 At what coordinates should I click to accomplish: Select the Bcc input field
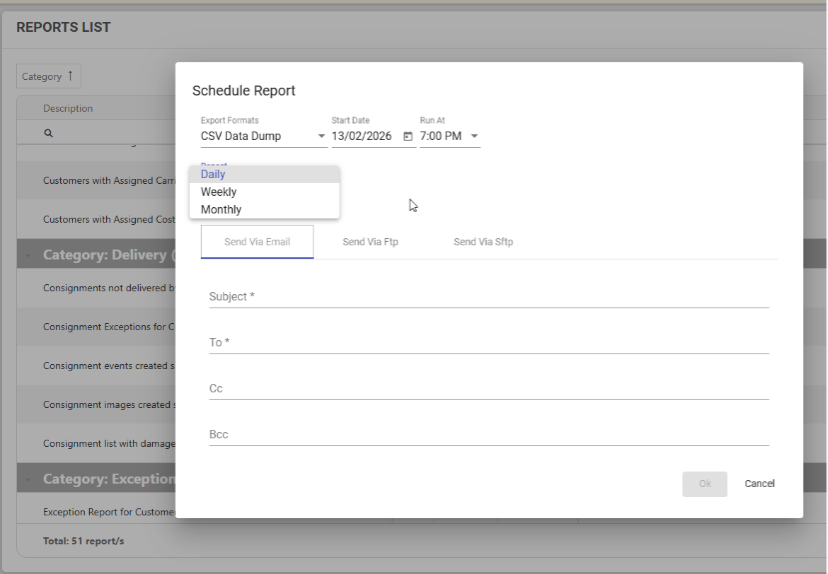pos(488,434)
